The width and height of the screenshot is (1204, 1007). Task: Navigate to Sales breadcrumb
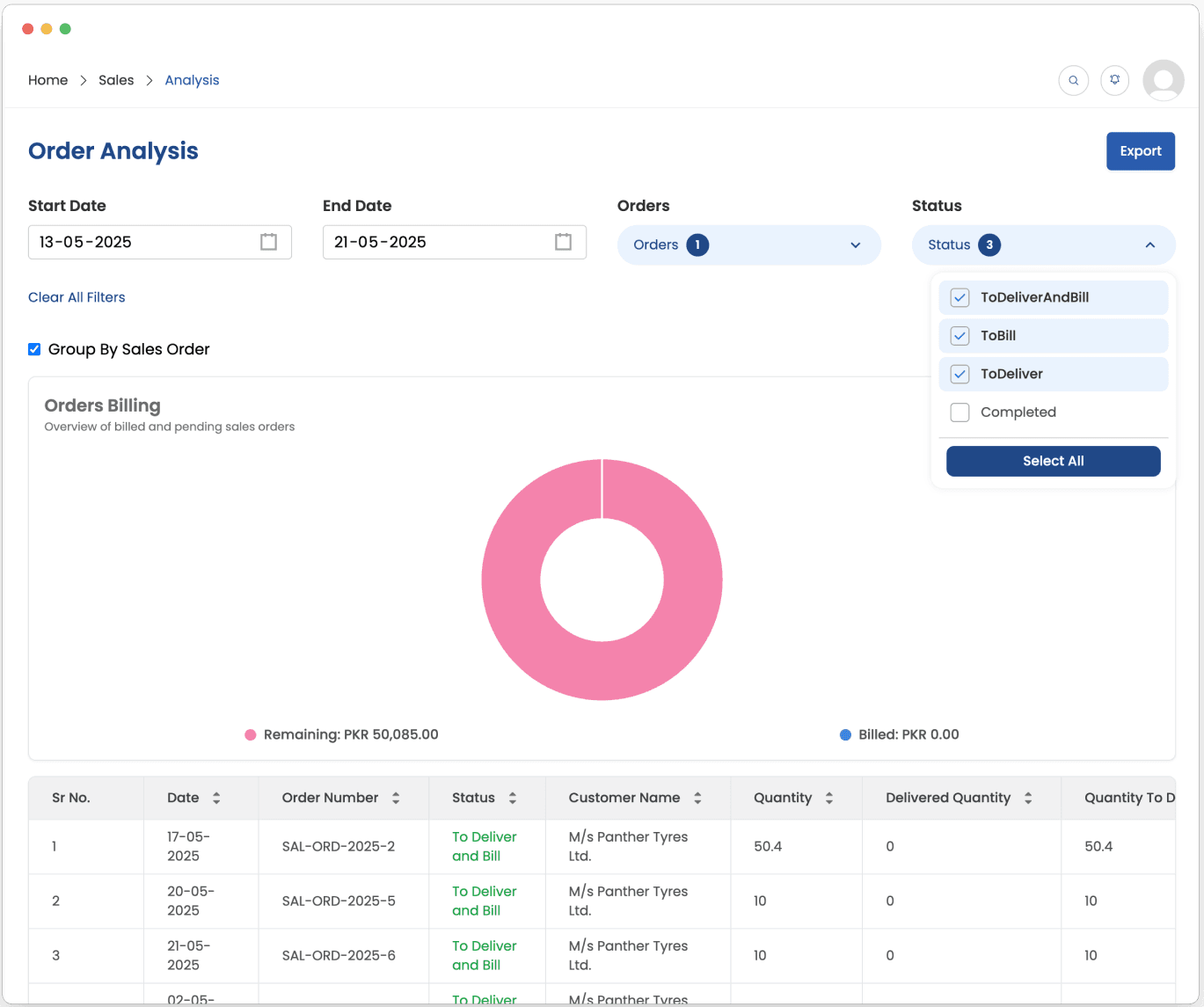point(116,80)
